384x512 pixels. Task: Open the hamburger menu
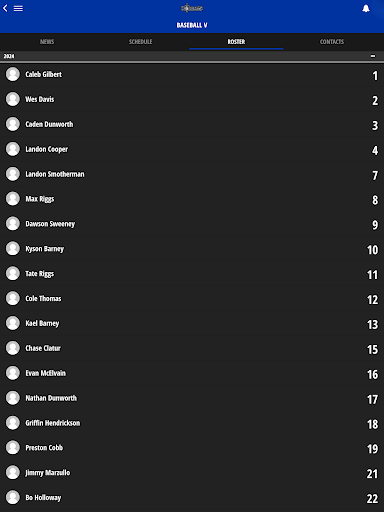[x=18, y=8]
